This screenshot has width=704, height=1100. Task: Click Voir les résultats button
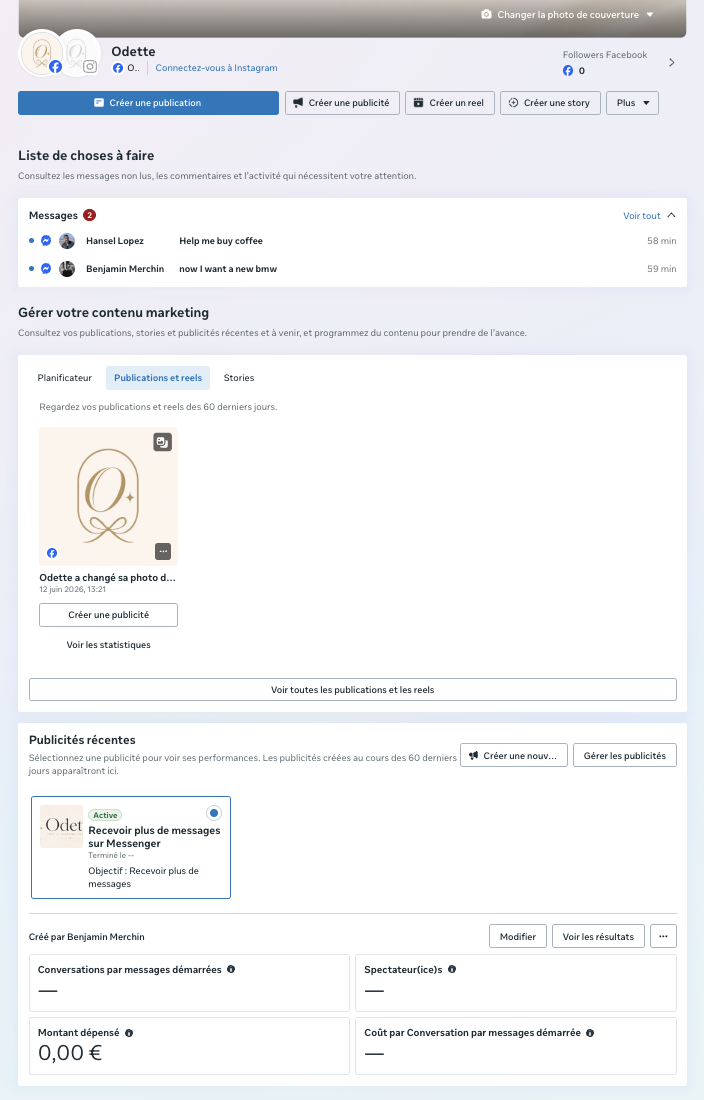(598, 937)
